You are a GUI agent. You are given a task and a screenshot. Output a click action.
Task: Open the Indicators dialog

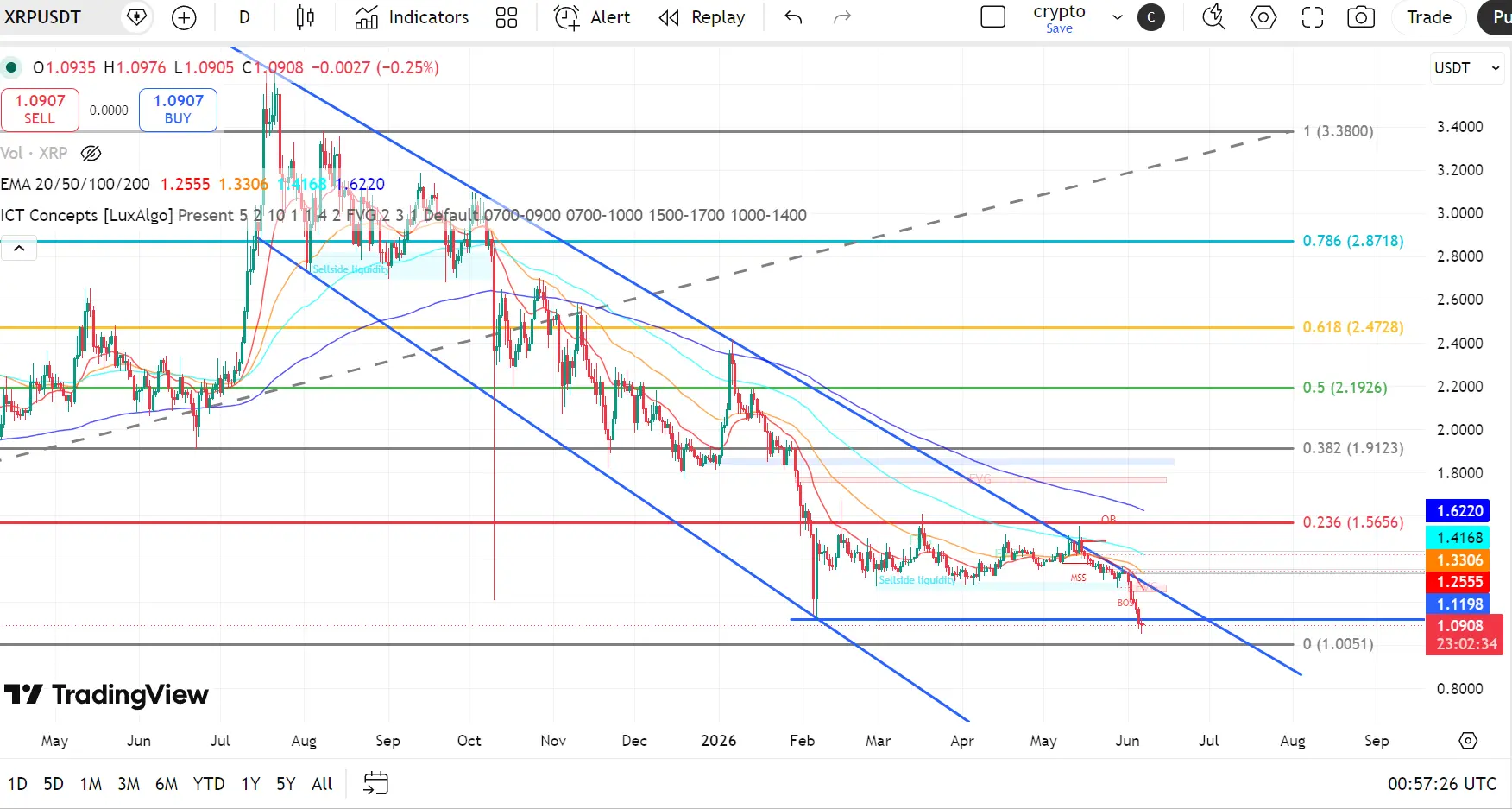coord(412,17)
